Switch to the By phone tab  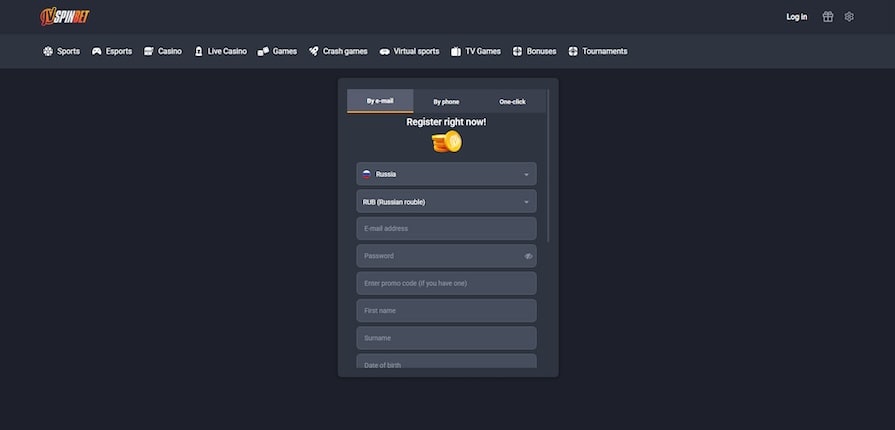446,102
